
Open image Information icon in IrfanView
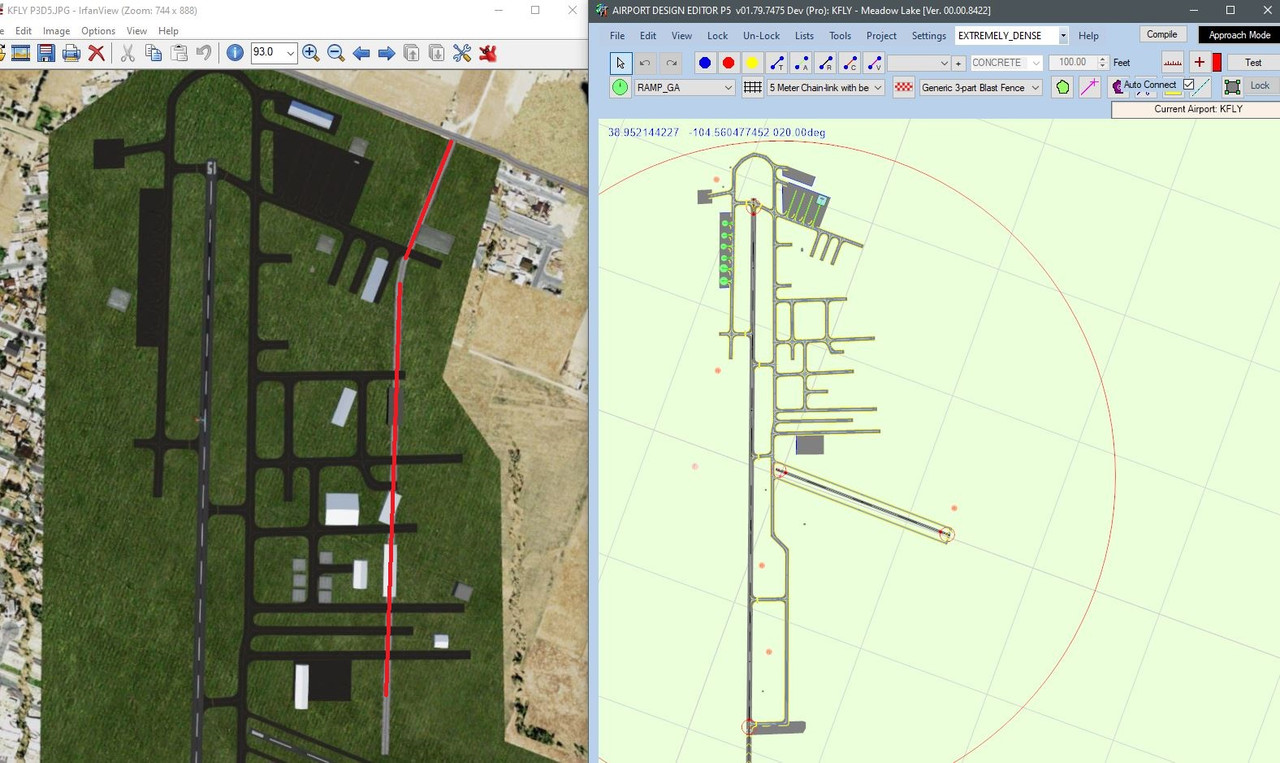pyautogui.click(x=235, y=53)
